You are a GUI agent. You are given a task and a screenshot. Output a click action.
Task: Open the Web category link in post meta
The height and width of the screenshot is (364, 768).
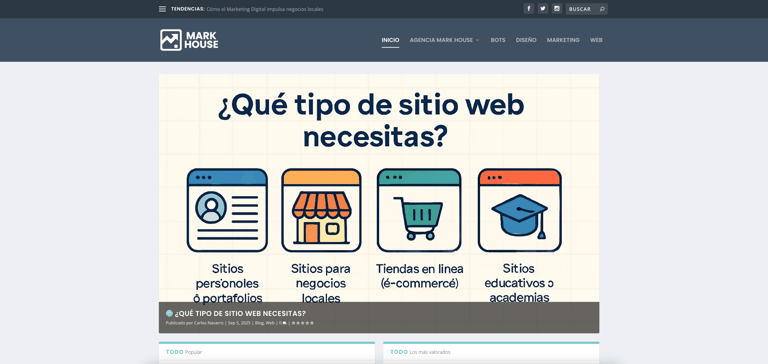click(x=270, y=323)
